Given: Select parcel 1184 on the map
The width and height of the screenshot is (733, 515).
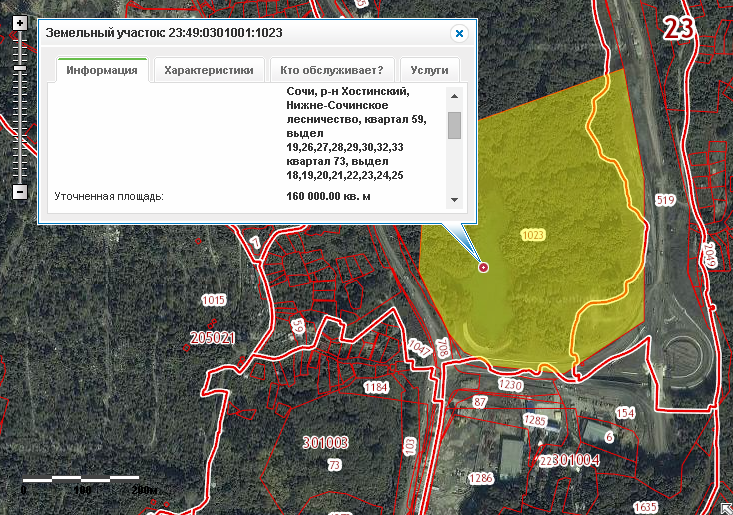Looking at the screenshot, I should click(375, 387).
